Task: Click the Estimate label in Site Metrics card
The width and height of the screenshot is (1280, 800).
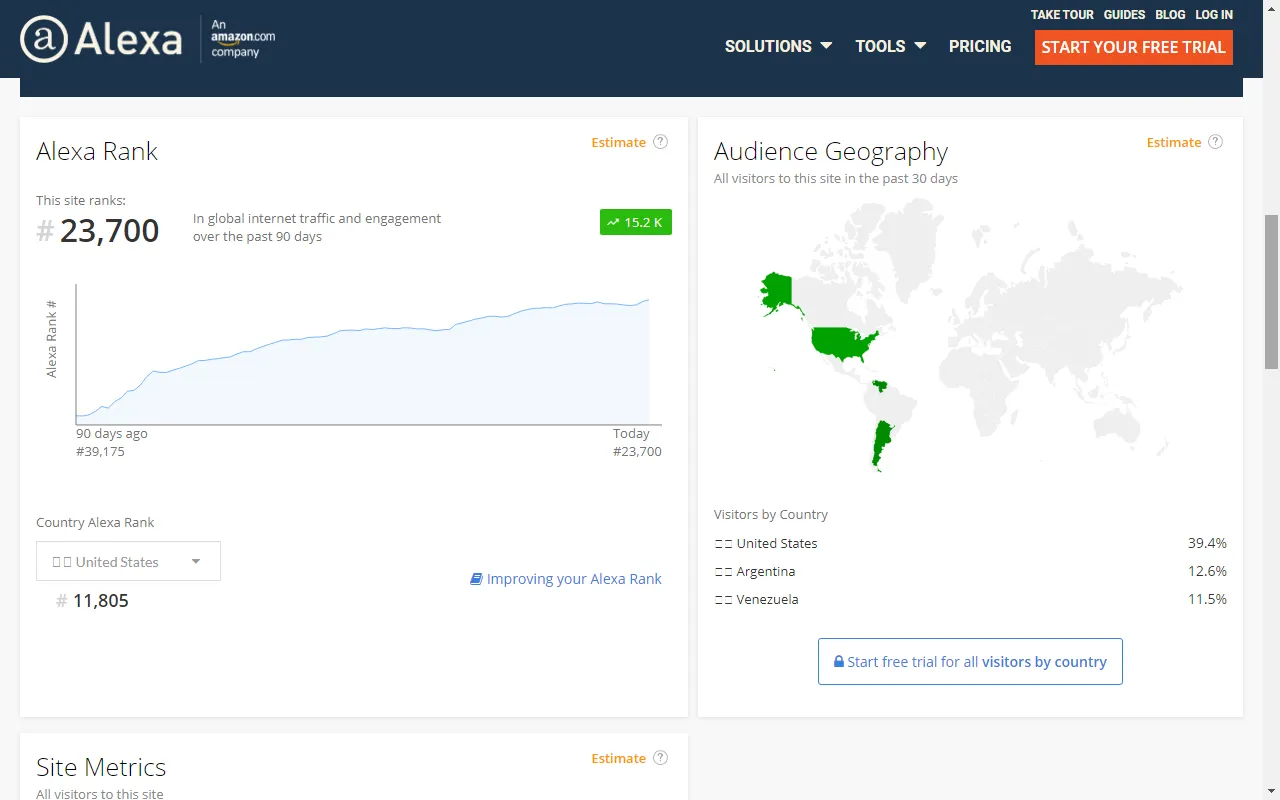Action: coord(618,758)
